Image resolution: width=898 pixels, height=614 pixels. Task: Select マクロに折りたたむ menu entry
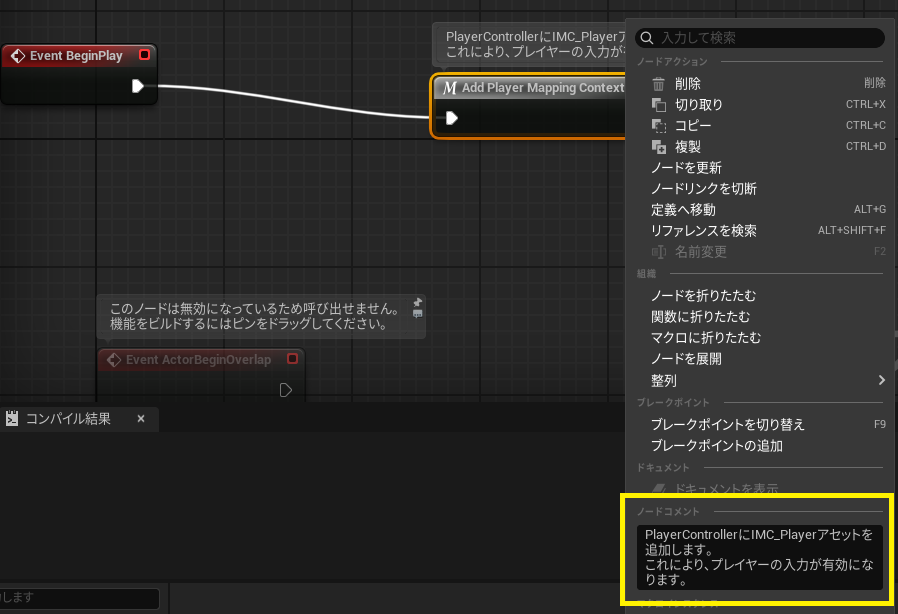(762, 338)
